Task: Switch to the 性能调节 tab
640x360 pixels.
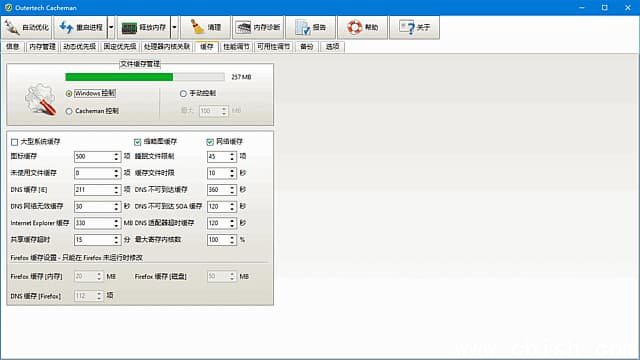Action: pyautogui.click(x=236, y=47)
